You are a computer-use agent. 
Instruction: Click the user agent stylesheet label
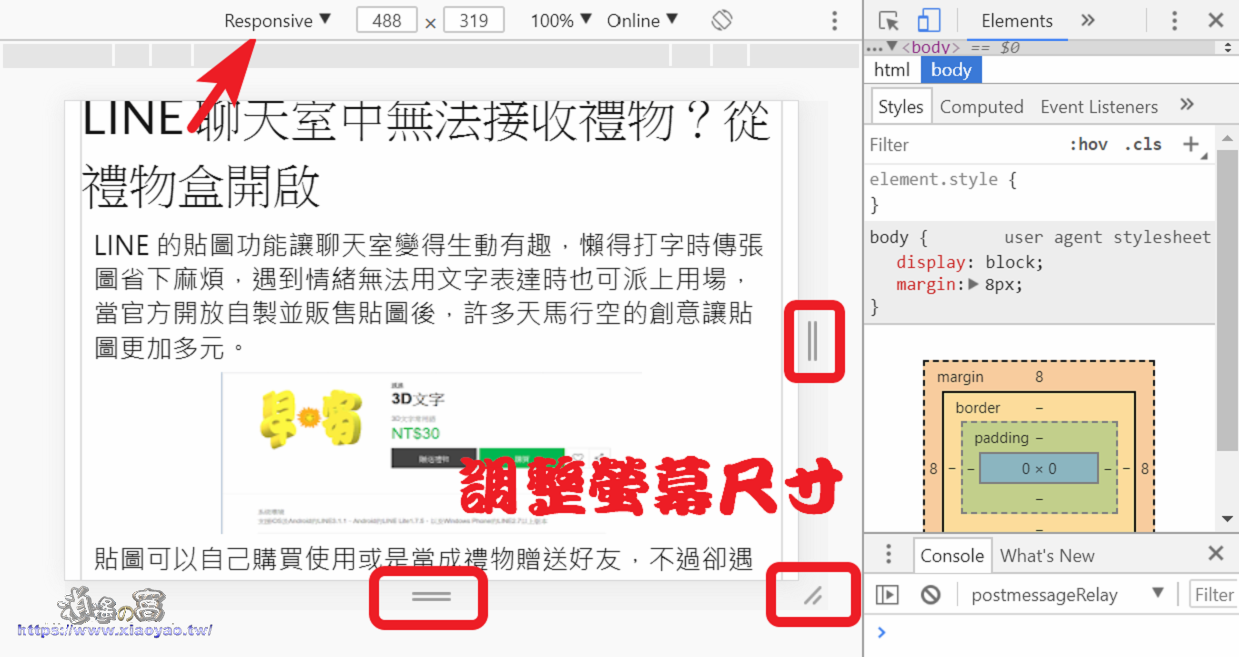click(1107, 237)
